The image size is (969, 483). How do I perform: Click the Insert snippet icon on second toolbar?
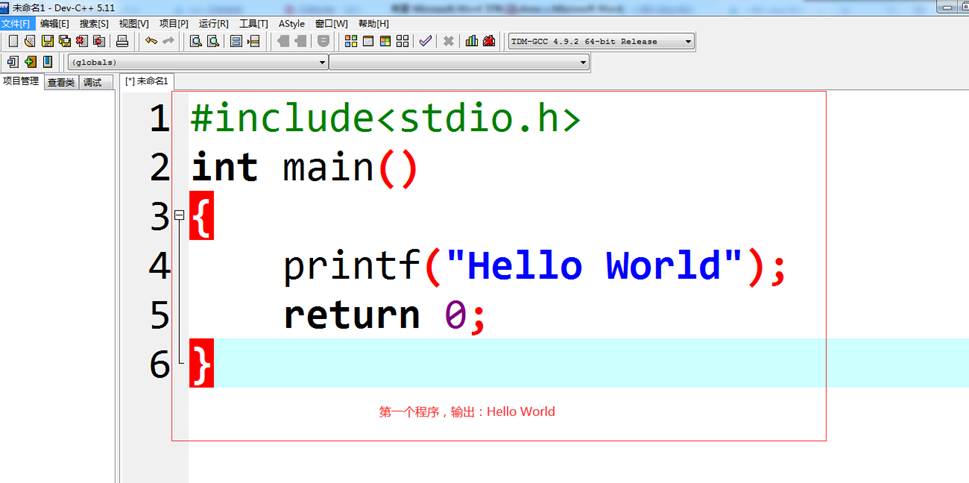(13, 62)
